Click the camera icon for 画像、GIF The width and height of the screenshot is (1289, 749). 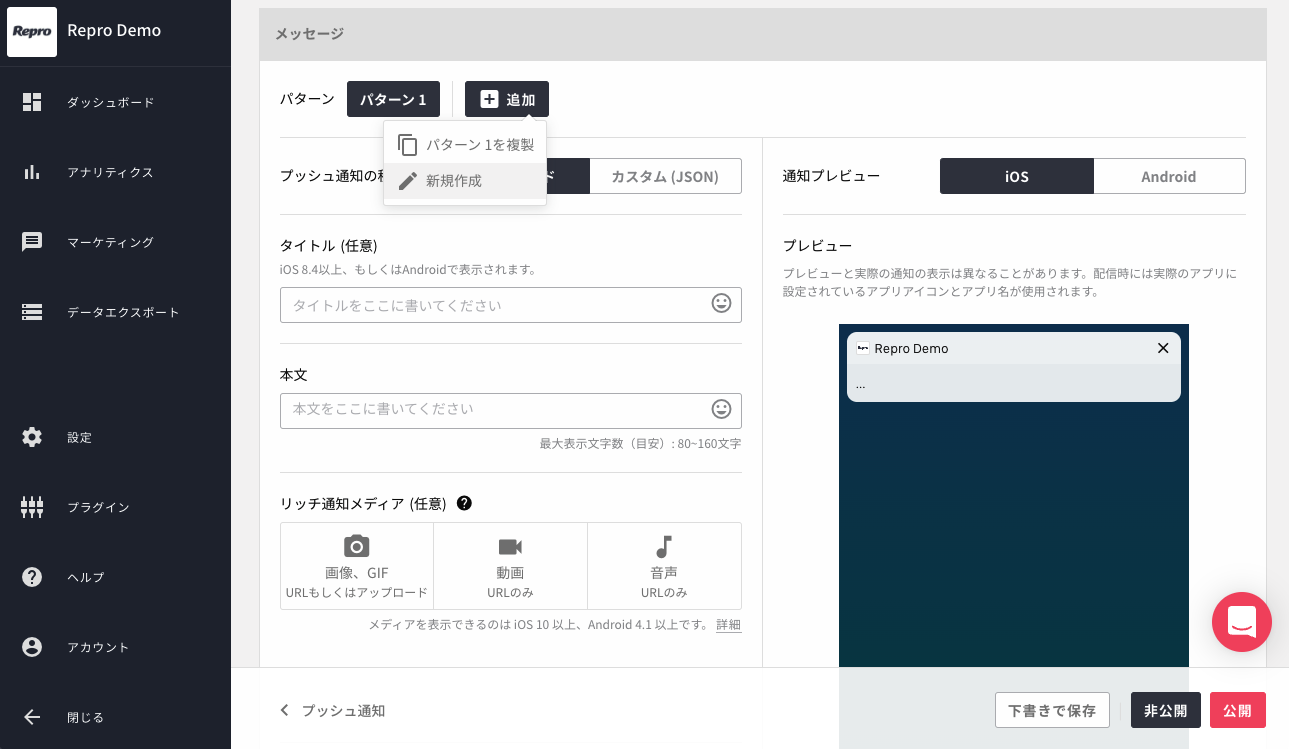[x=357, y=546]
